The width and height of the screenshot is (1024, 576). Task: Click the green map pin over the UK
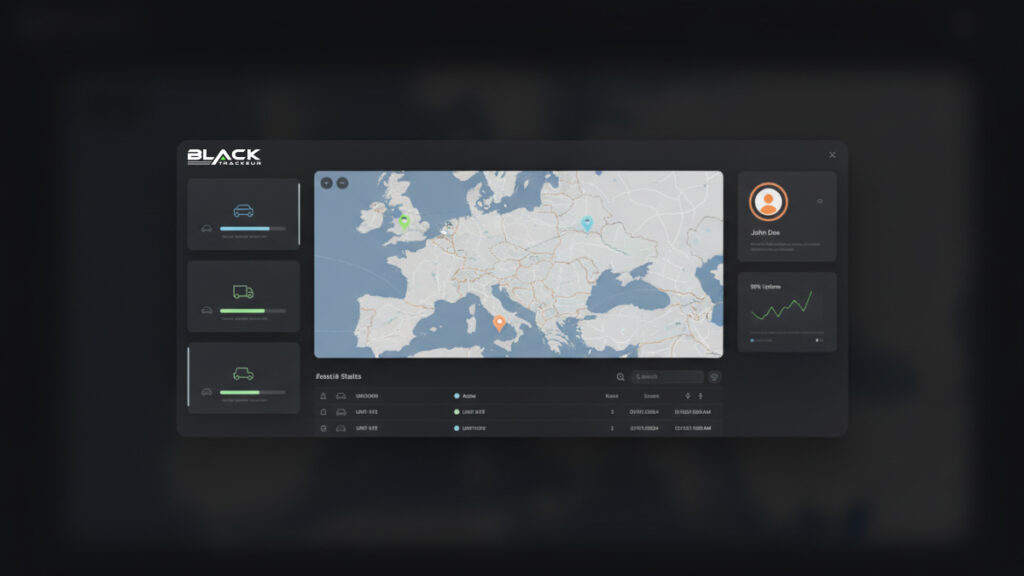pyautogui.click(x=404, y=222)
